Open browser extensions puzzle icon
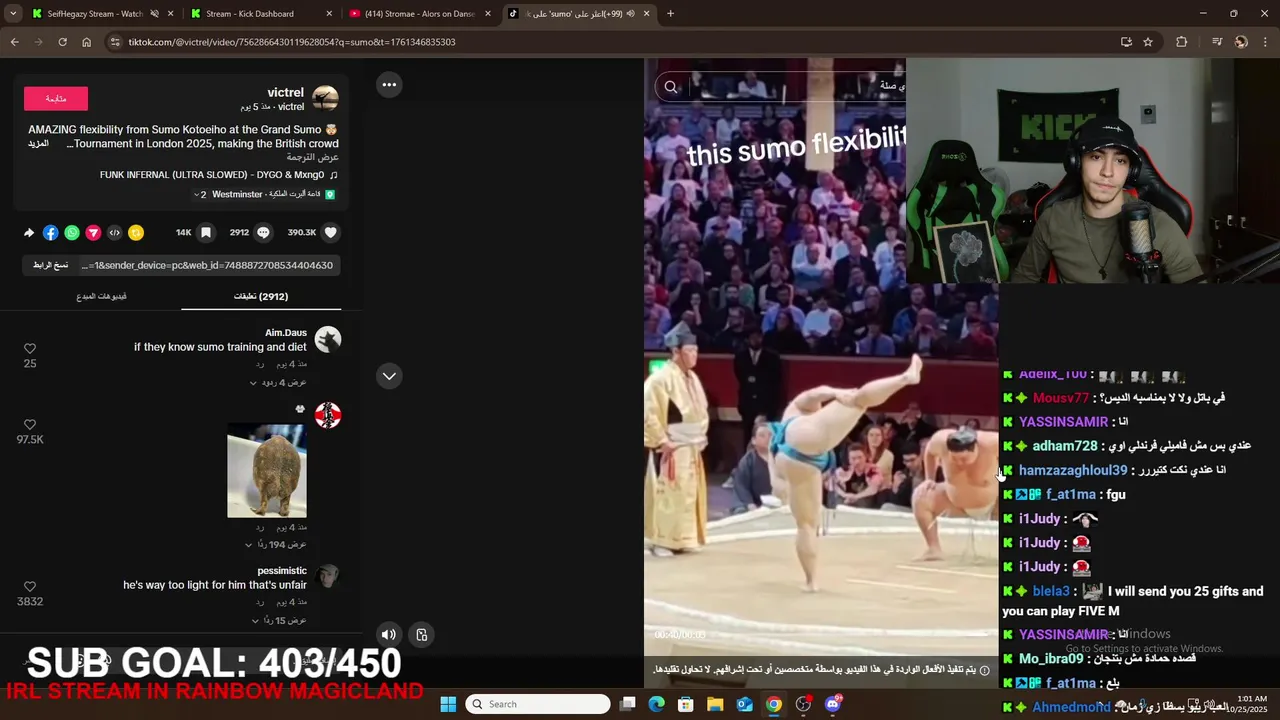 coord(1182,42)
